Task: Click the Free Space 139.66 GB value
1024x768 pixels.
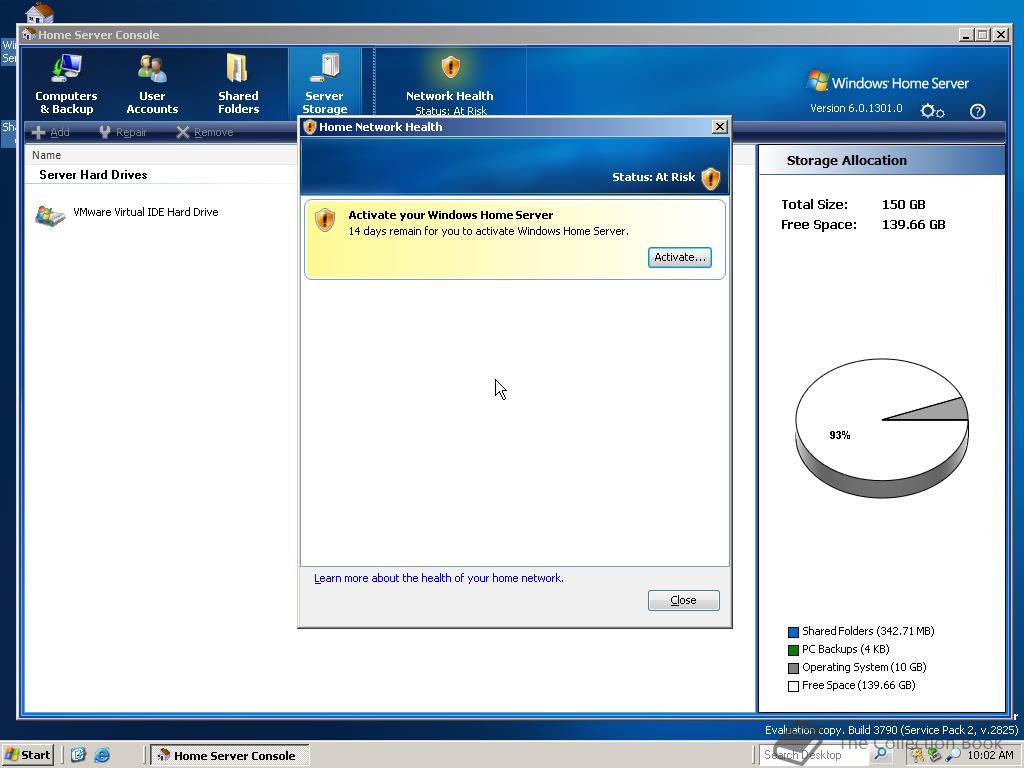Action: [913, 225]
